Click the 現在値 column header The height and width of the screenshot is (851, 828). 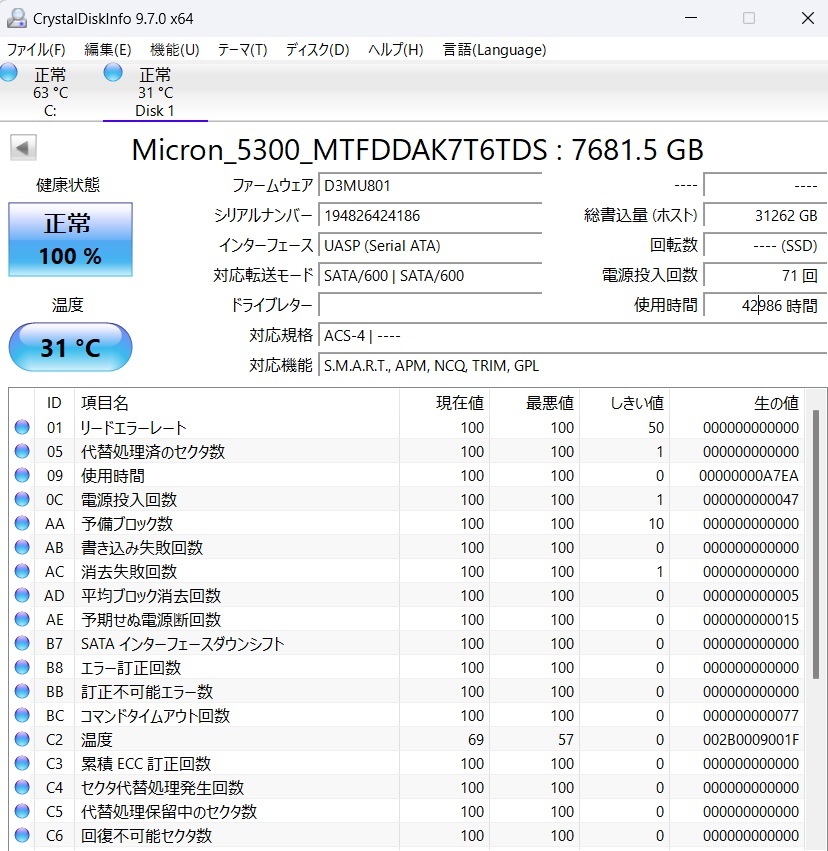[444, 403]
